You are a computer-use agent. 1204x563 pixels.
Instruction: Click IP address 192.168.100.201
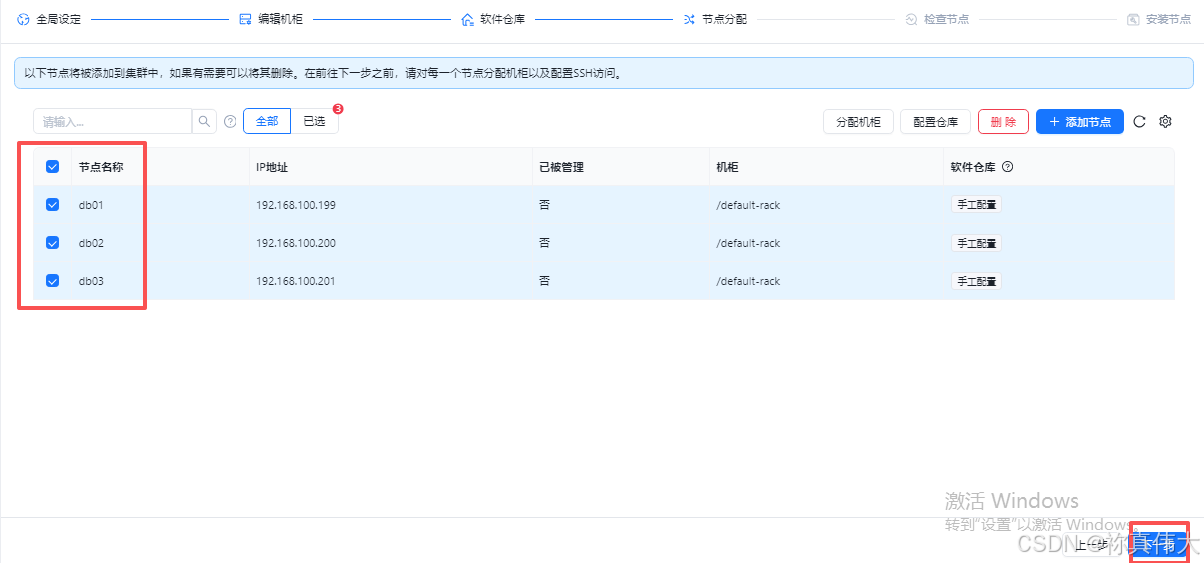(x=296, y=281)
